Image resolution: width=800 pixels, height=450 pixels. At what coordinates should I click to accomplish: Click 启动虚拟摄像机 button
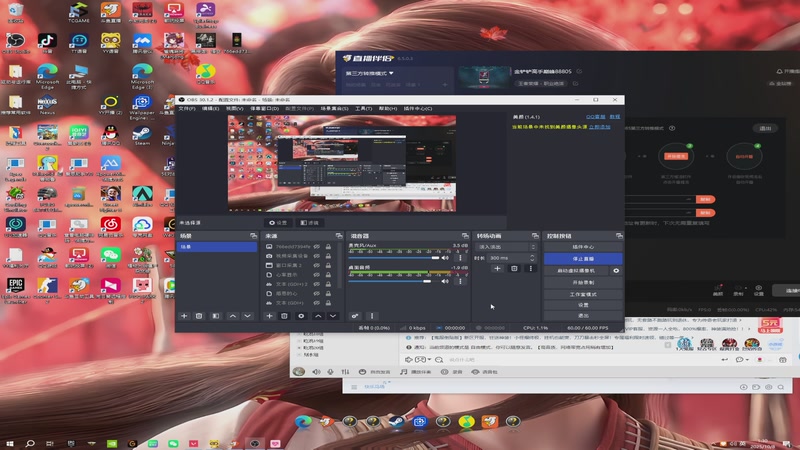pos(576,270)
